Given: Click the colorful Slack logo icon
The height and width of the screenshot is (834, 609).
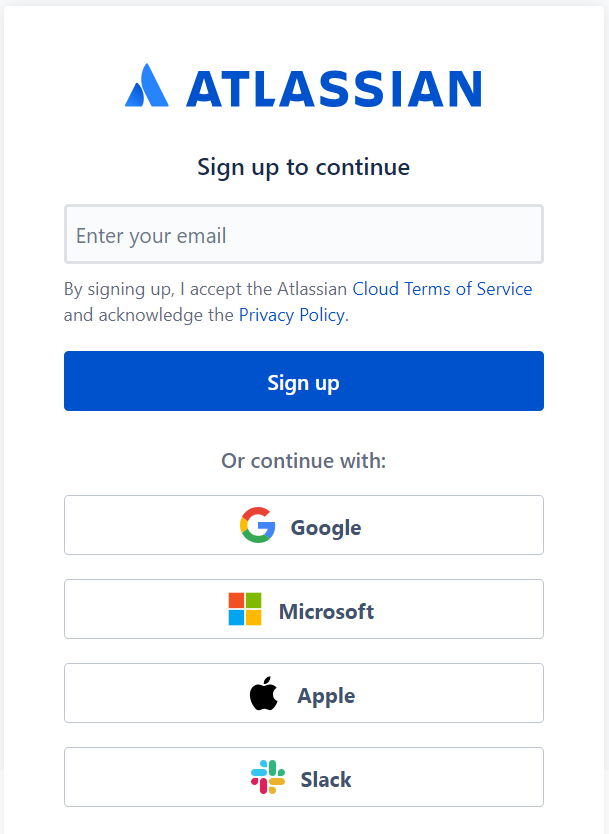Looking at the screenshot, I should click(268, 777).
